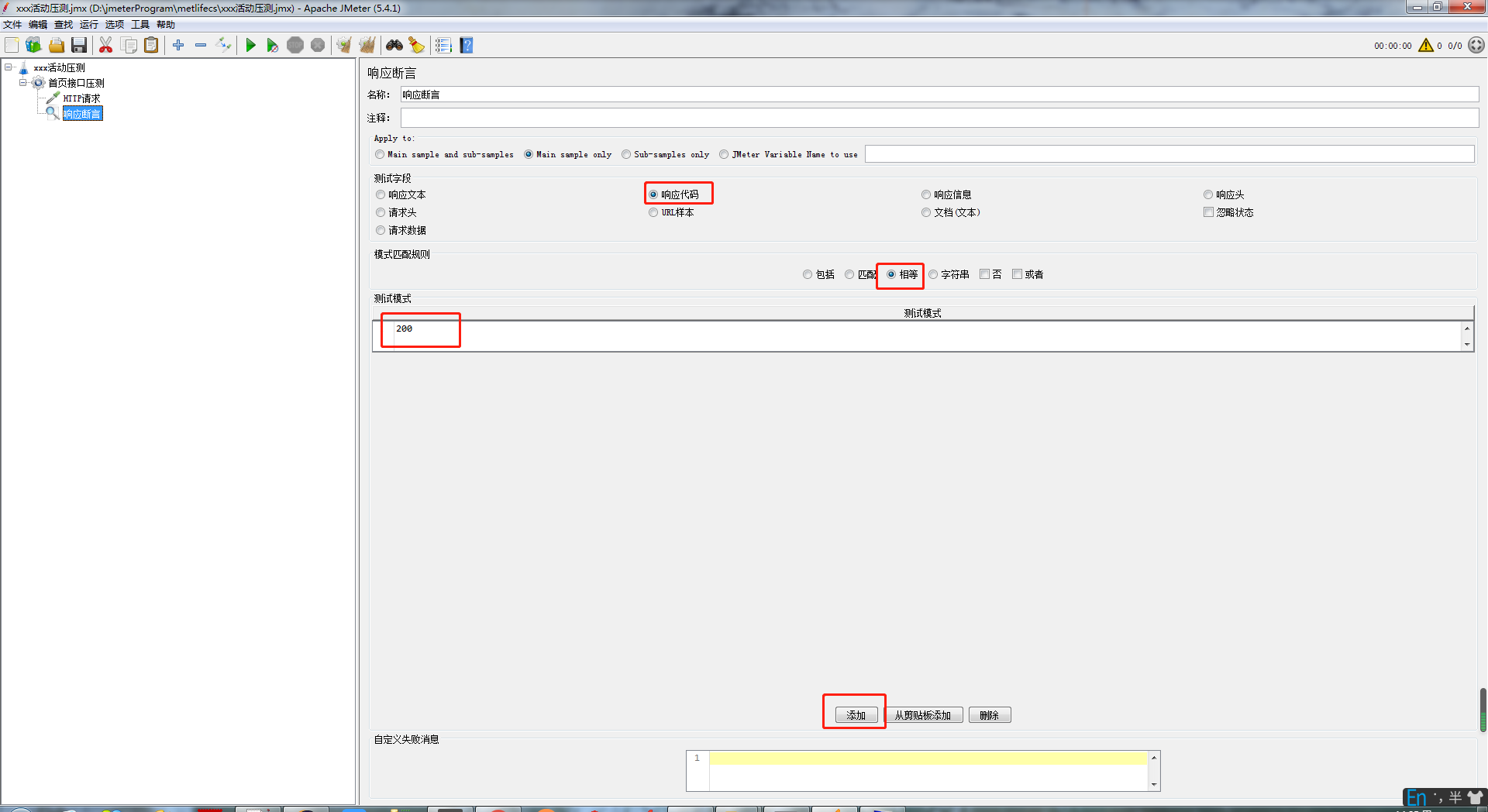Select Main sample only option
The image size is (1488, 812).
coord(568,154)
